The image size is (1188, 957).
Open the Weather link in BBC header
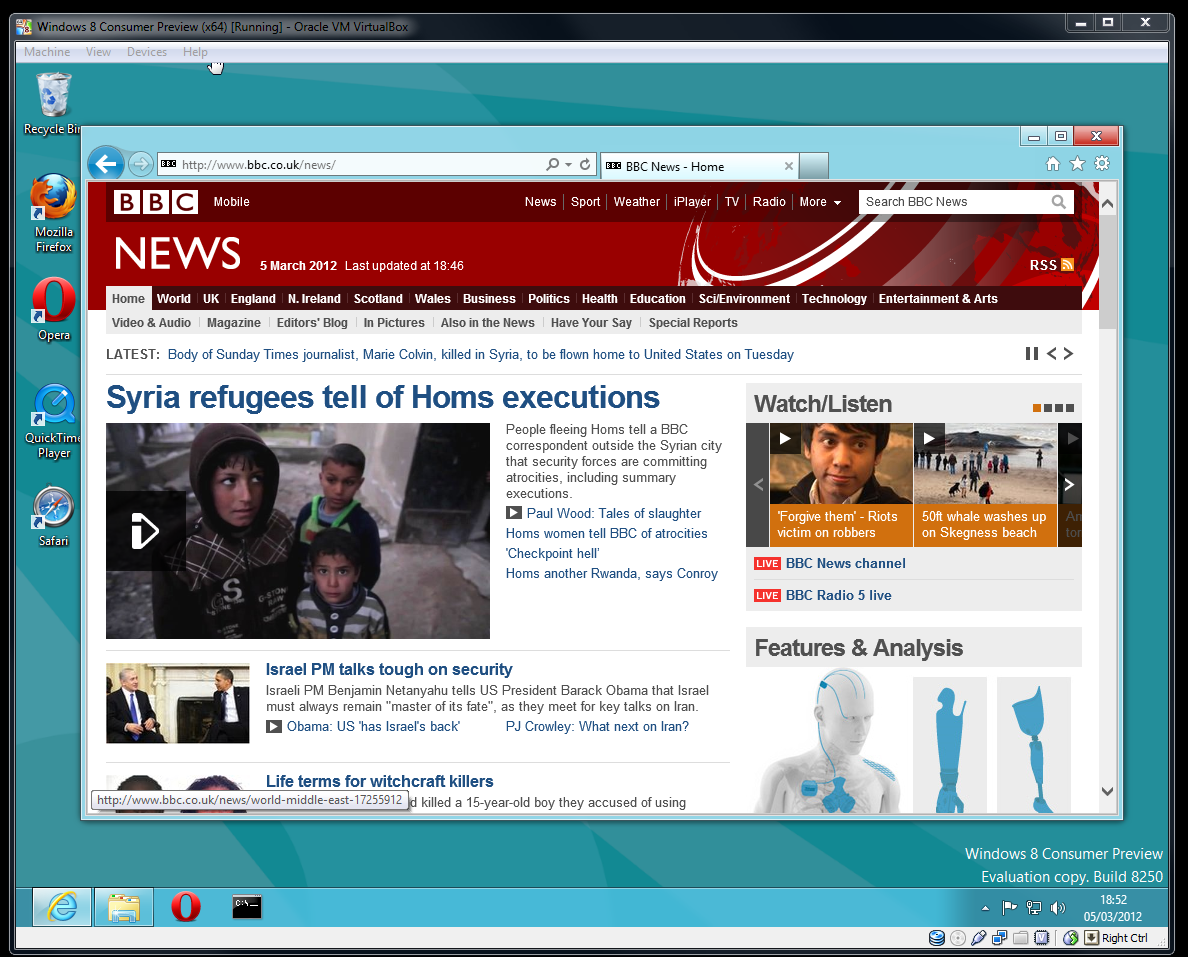[x=636, y=202]
